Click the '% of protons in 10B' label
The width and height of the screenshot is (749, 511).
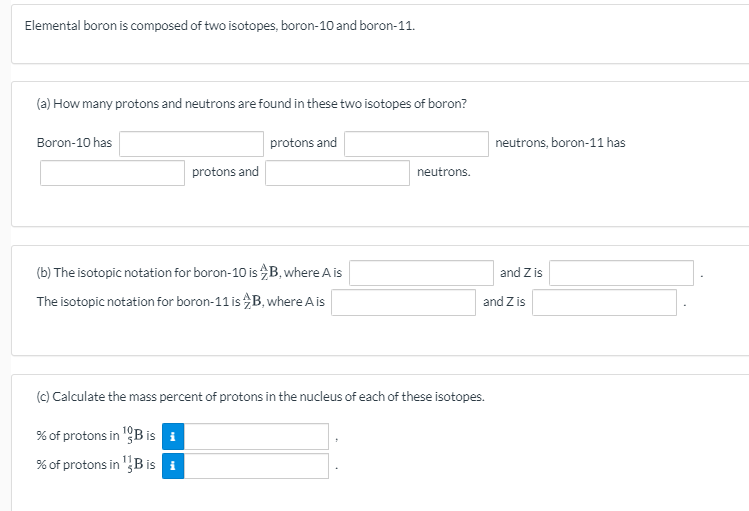94,436
